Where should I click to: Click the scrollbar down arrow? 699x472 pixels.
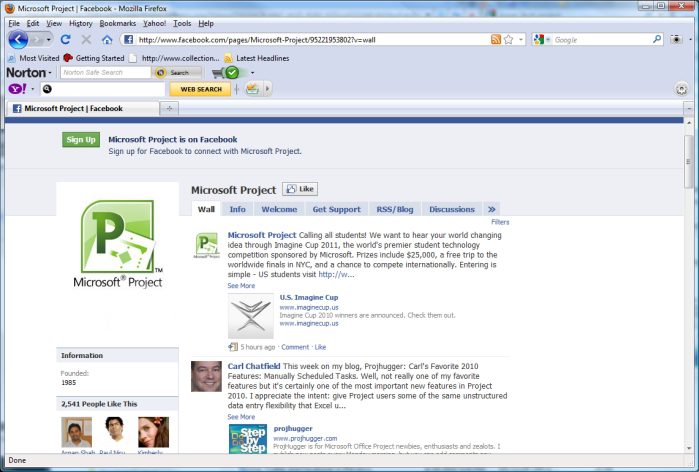(x=689, y=448)
